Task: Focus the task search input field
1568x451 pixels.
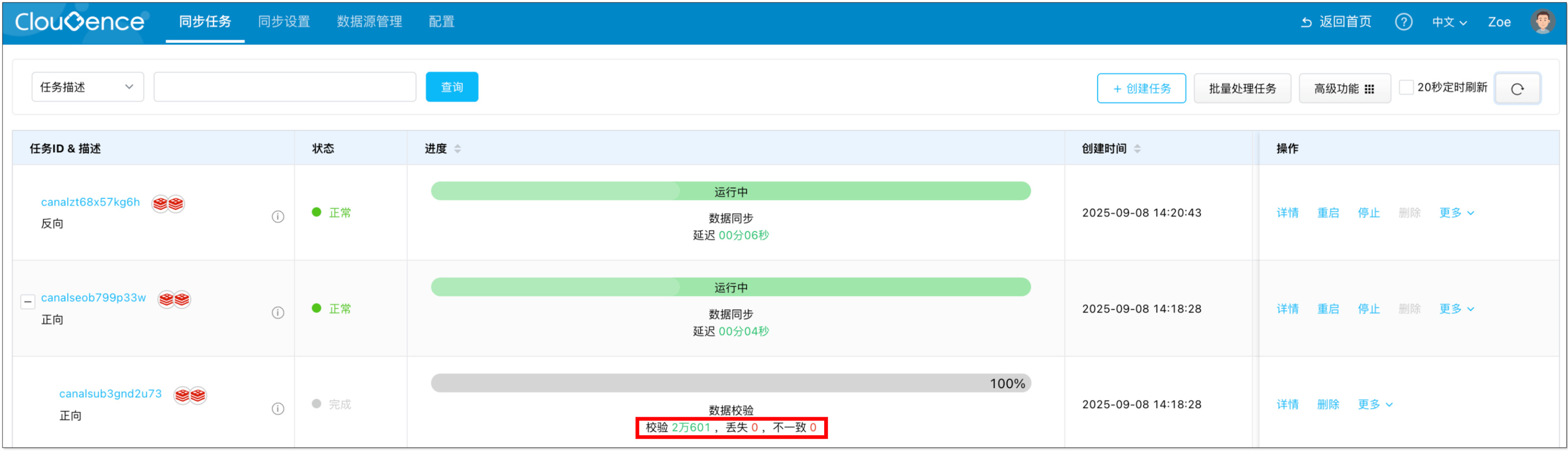Action: [x=284, y=87]
